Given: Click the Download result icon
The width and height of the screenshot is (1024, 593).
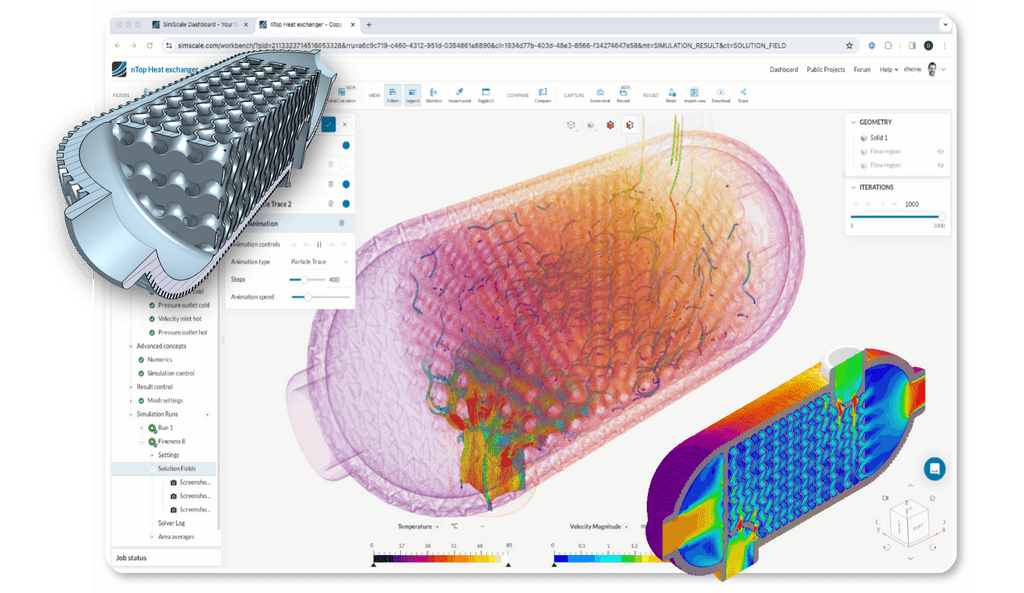Looking at the screenshot, I should click(721, 94).
